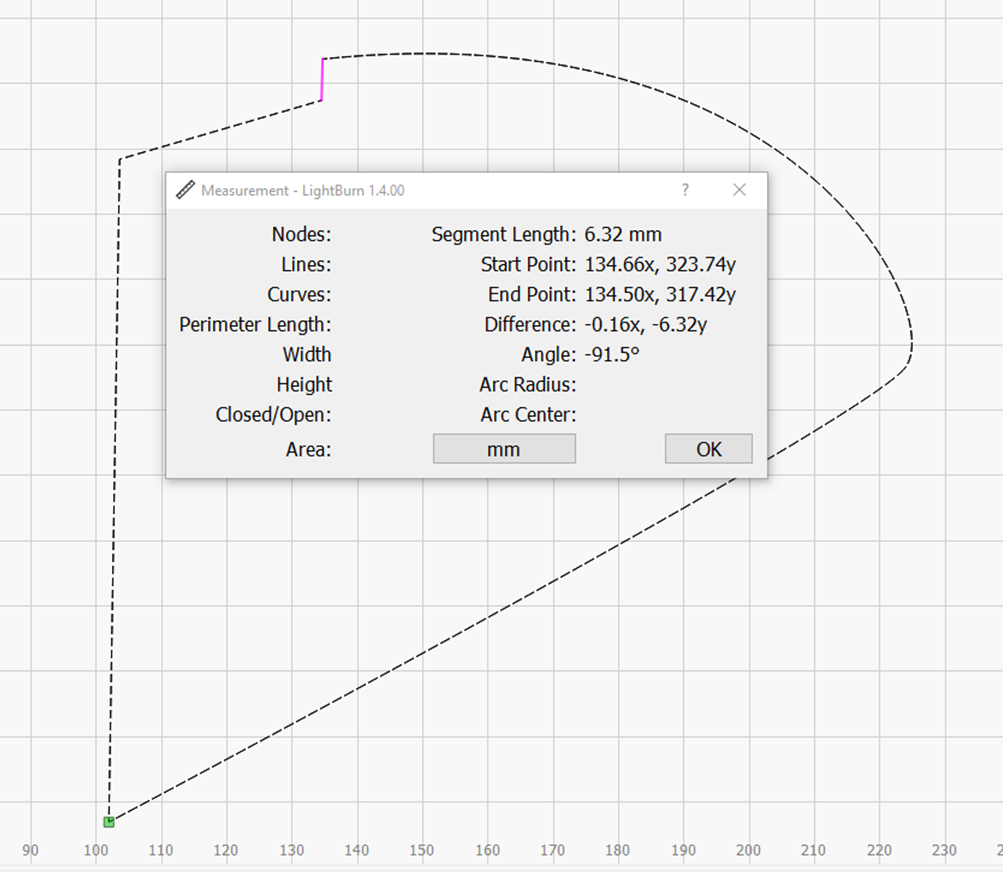Click the Segment Length value 6.32 mm
This screenshot has height=872, width=1003.
623,235
